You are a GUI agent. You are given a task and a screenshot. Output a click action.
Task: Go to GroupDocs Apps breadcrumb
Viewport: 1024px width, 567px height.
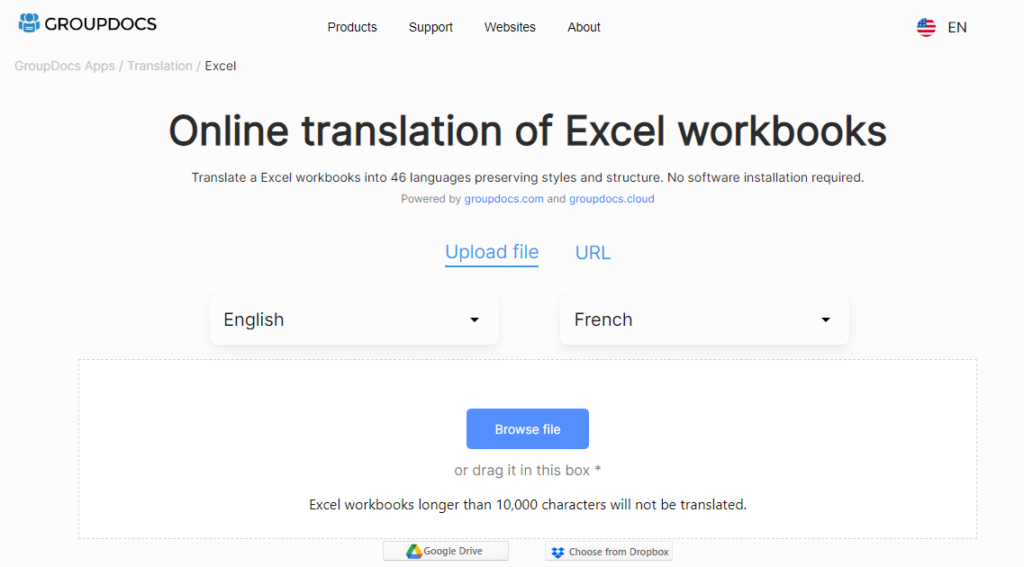[64, 66]
